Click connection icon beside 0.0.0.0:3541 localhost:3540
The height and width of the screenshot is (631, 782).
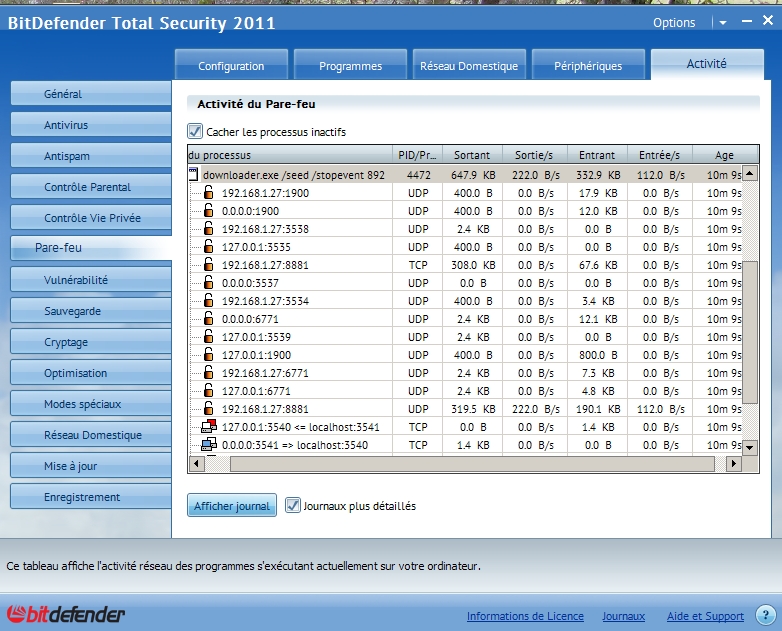point(209,444)
